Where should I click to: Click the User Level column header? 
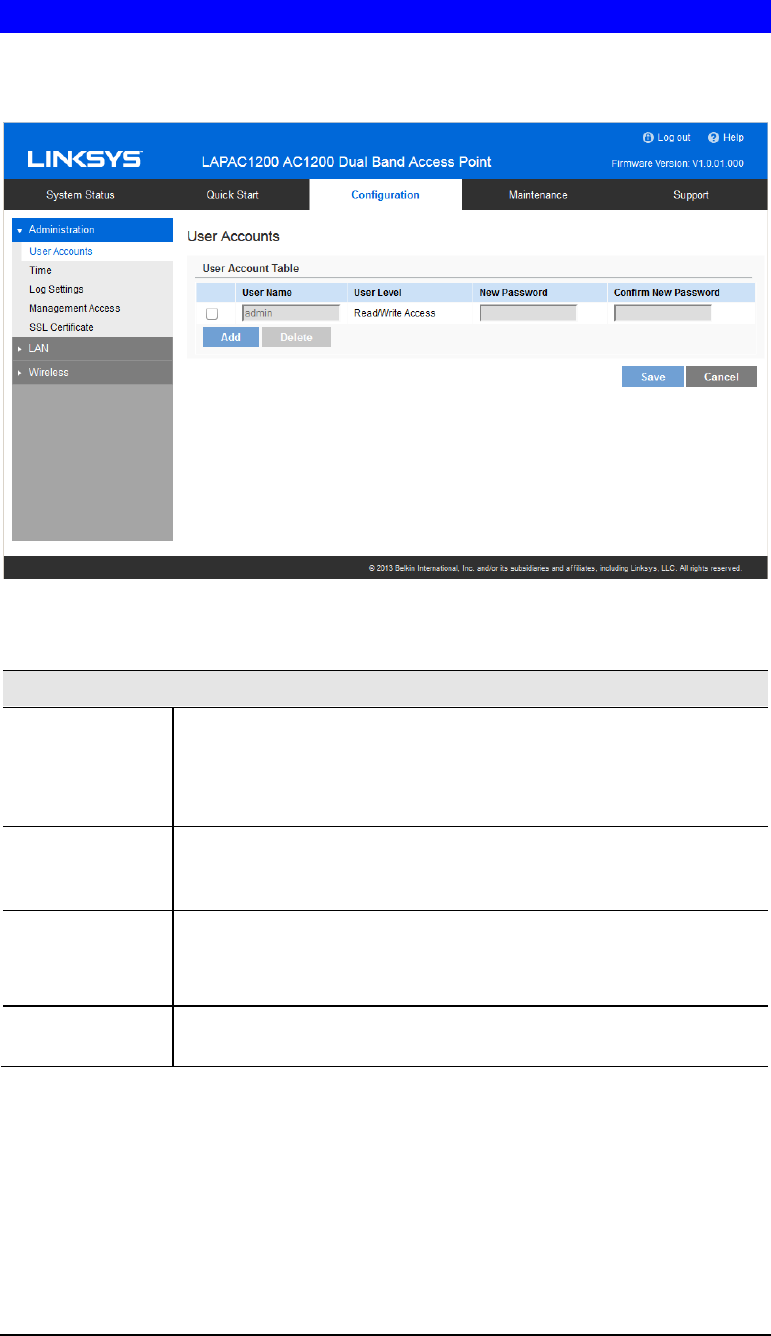377,293
